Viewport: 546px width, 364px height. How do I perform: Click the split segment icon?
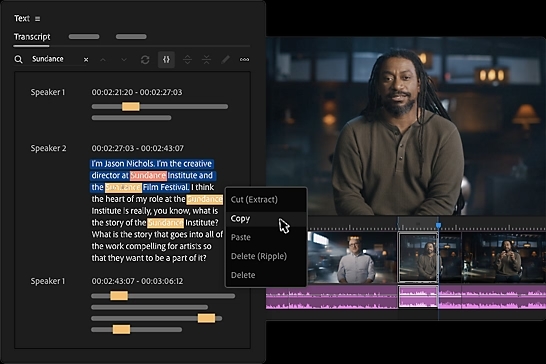point(187,60)
